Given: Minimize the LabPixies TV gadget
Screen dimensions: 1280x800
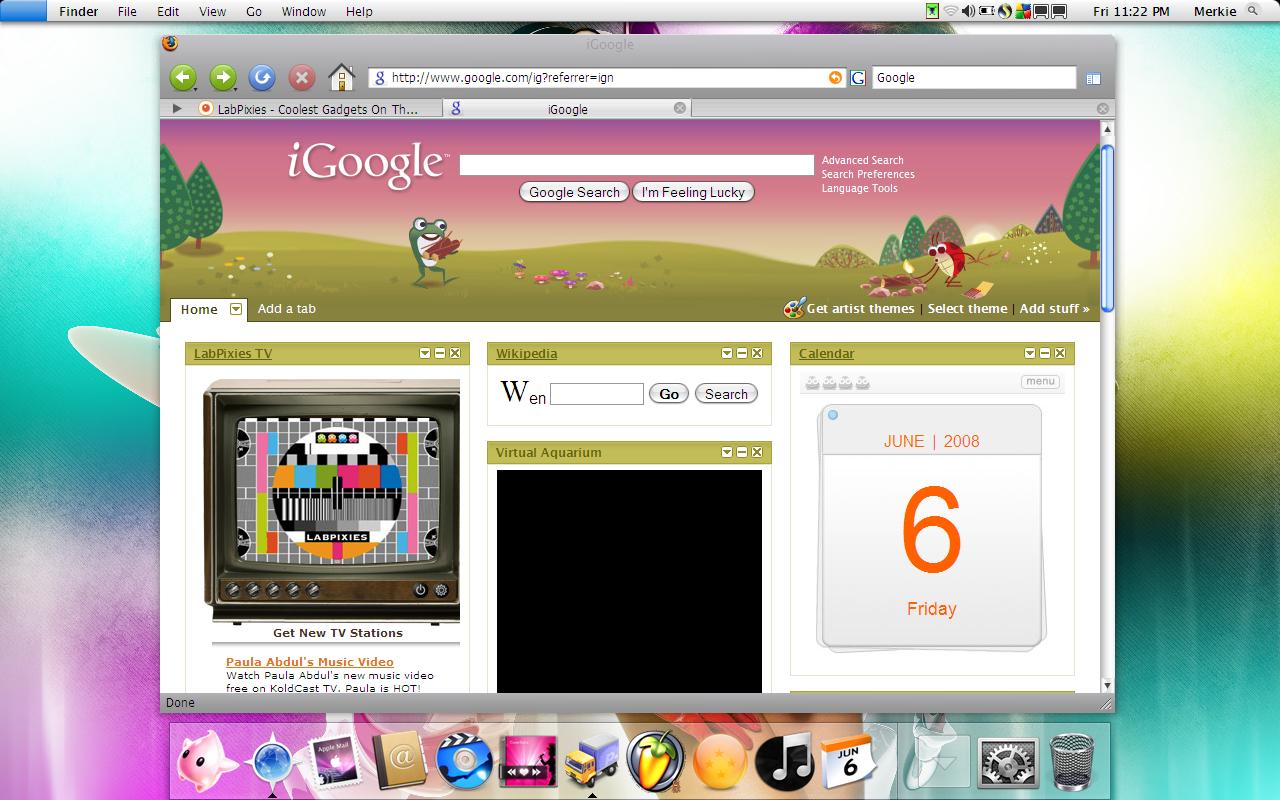Looking at the screenshot, I should (440, 353).
